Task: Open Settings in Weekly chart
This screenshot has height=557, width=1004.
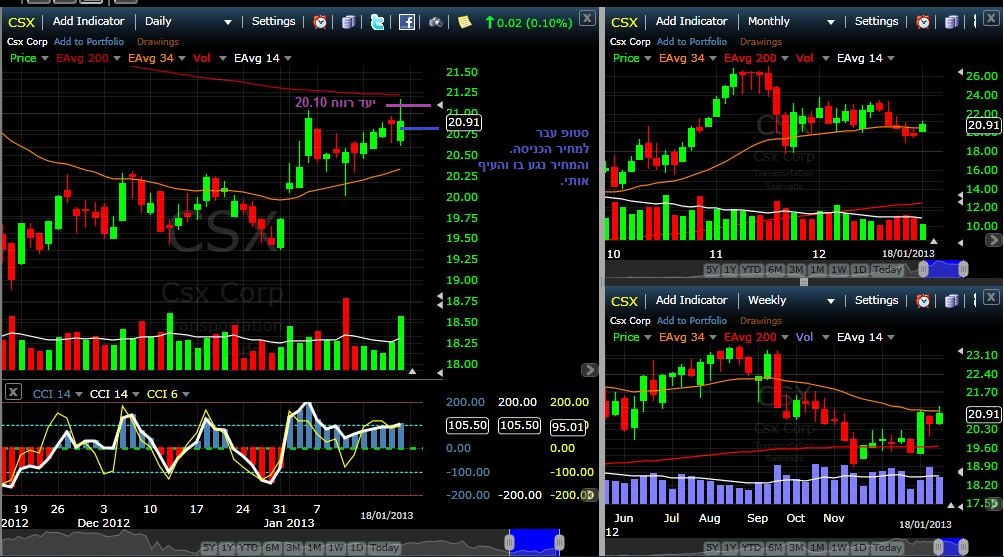Action: (x=877, y=300)
